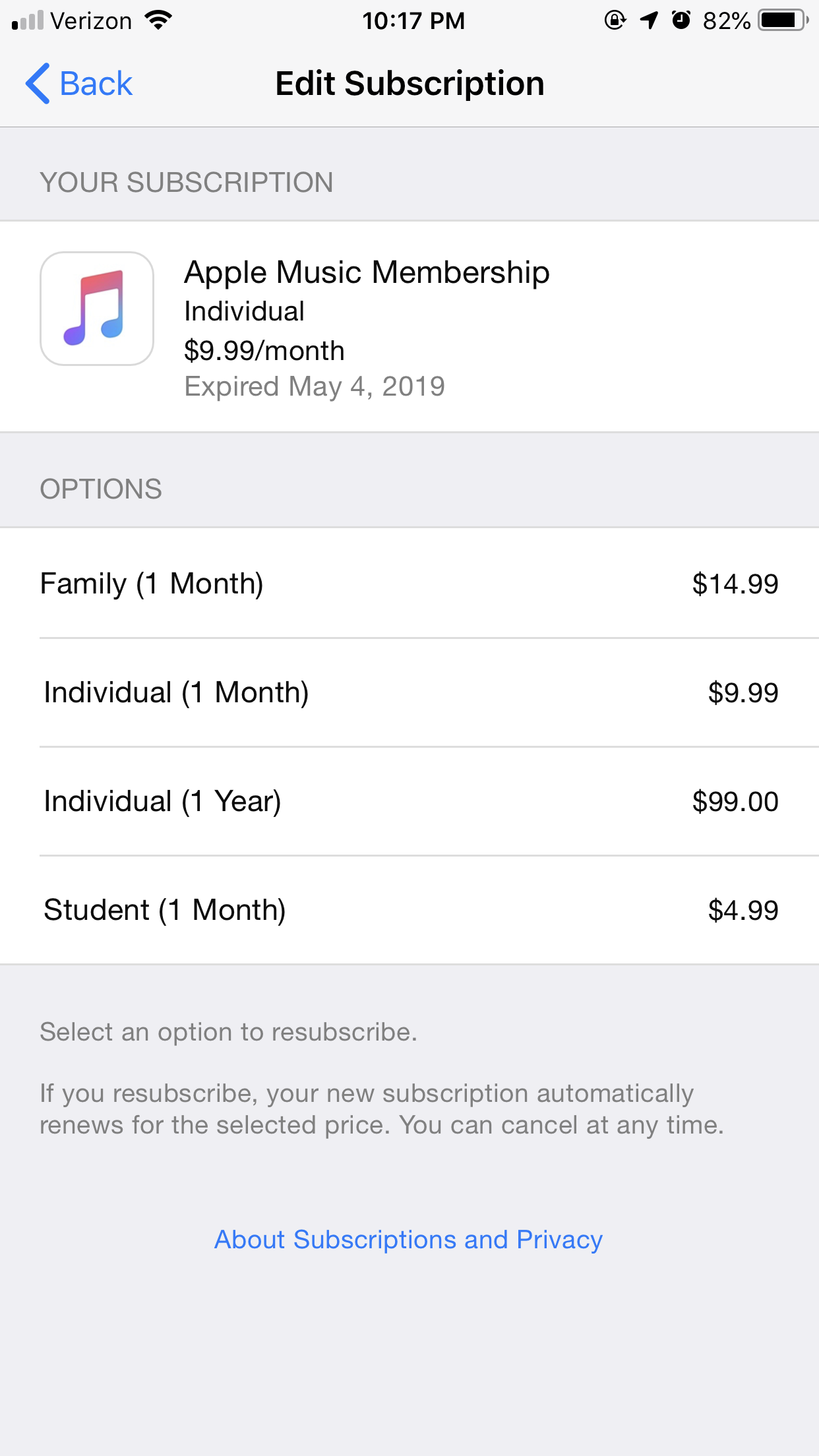
Task: Tap the 10:17 PM clock
Action: [413, 20]
